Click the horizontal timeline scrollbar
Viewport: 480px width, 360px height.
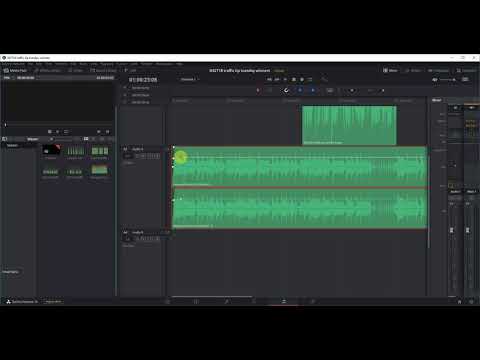(x=212, y=296)
